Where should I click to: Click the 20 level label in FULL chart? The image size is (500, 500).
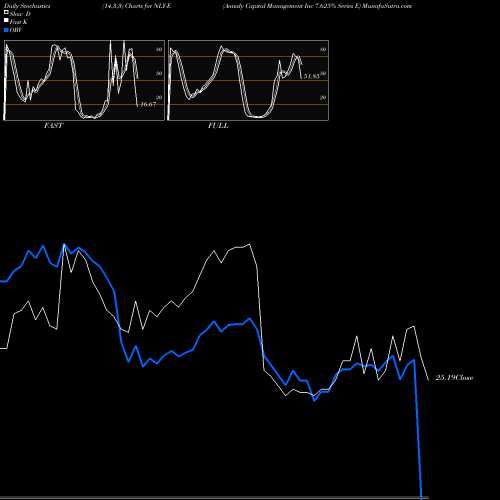(323, 97)
